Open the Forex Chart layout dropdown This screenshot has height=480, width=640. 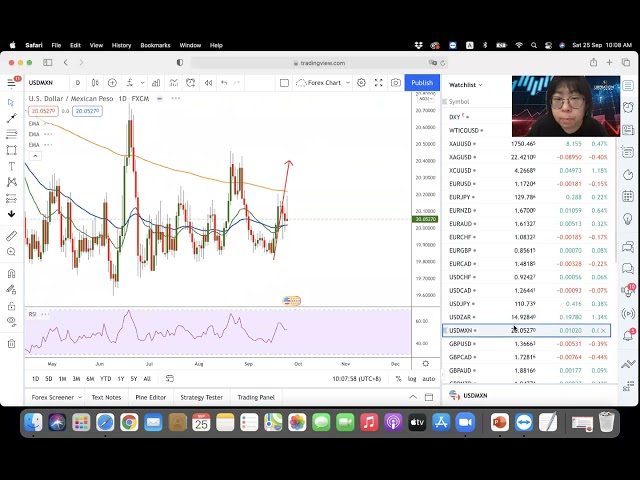tap(323, 83)
